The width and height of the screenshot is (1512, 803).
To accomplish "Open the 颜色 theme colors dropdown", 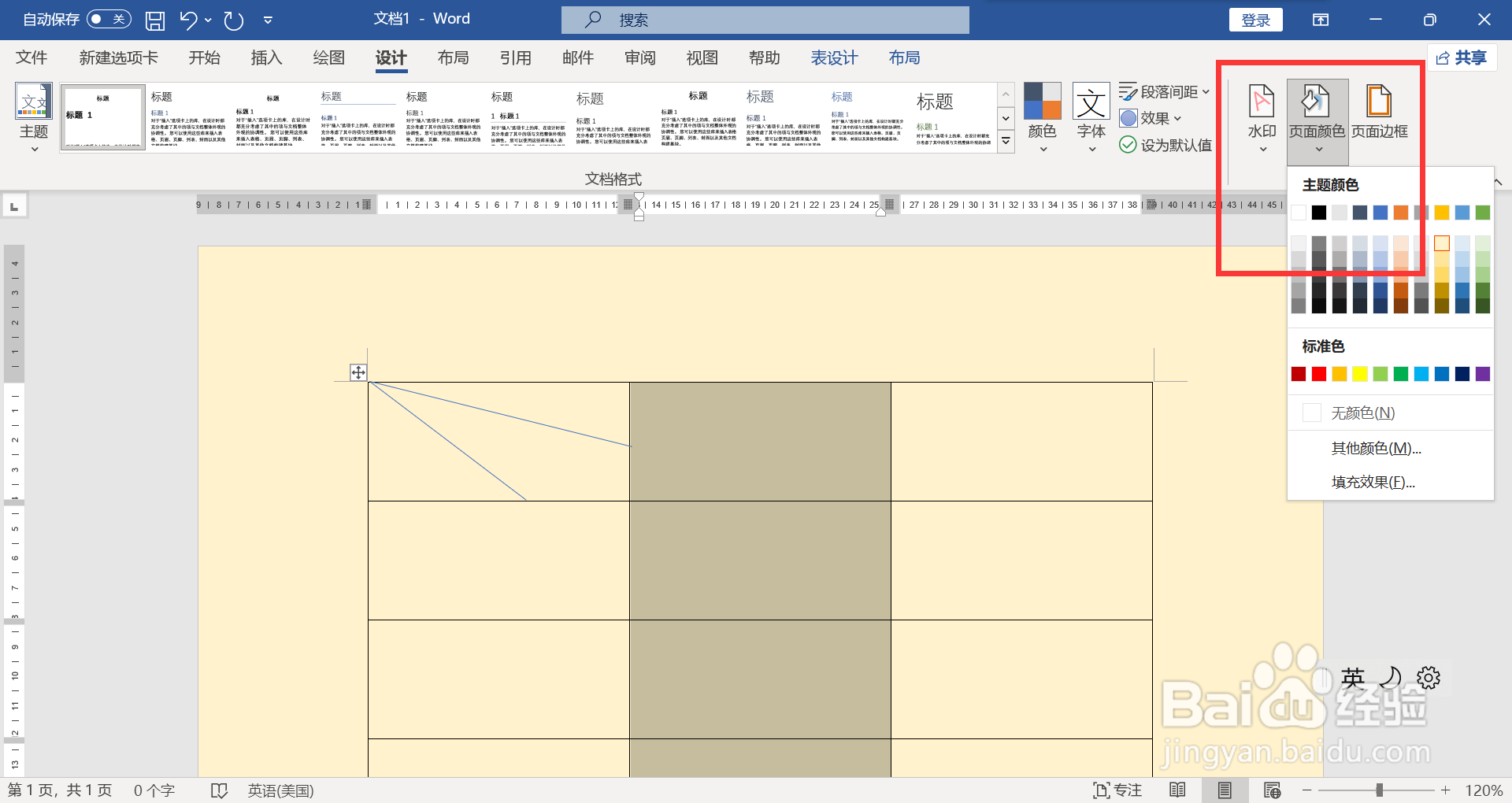I will click(x=1043, y=117).
